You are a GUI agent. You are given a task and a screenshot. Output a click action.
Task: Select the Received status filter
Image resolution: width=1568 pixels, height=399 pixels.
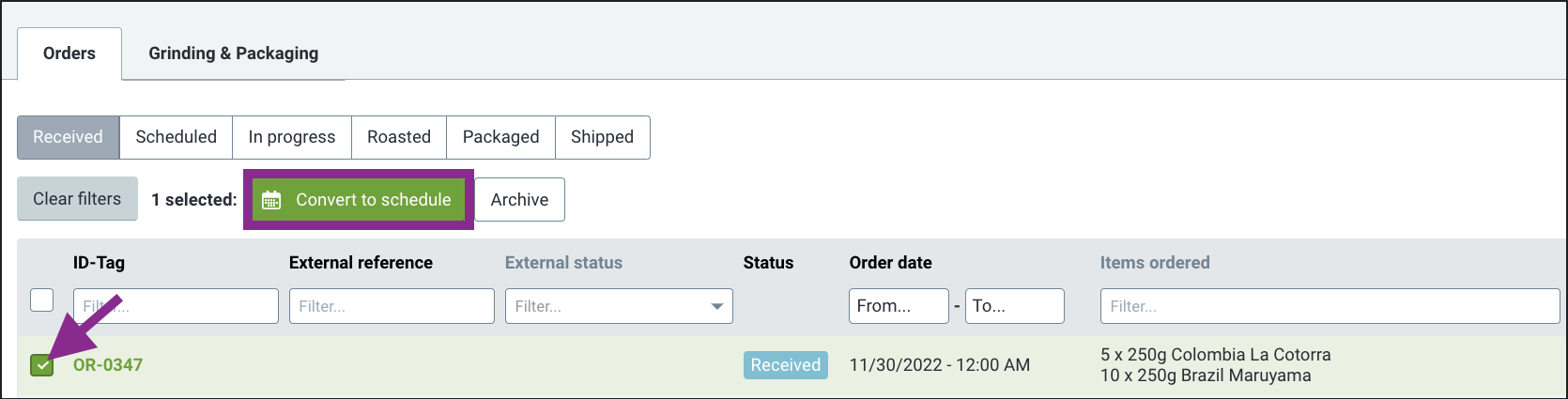pos(69,137)
